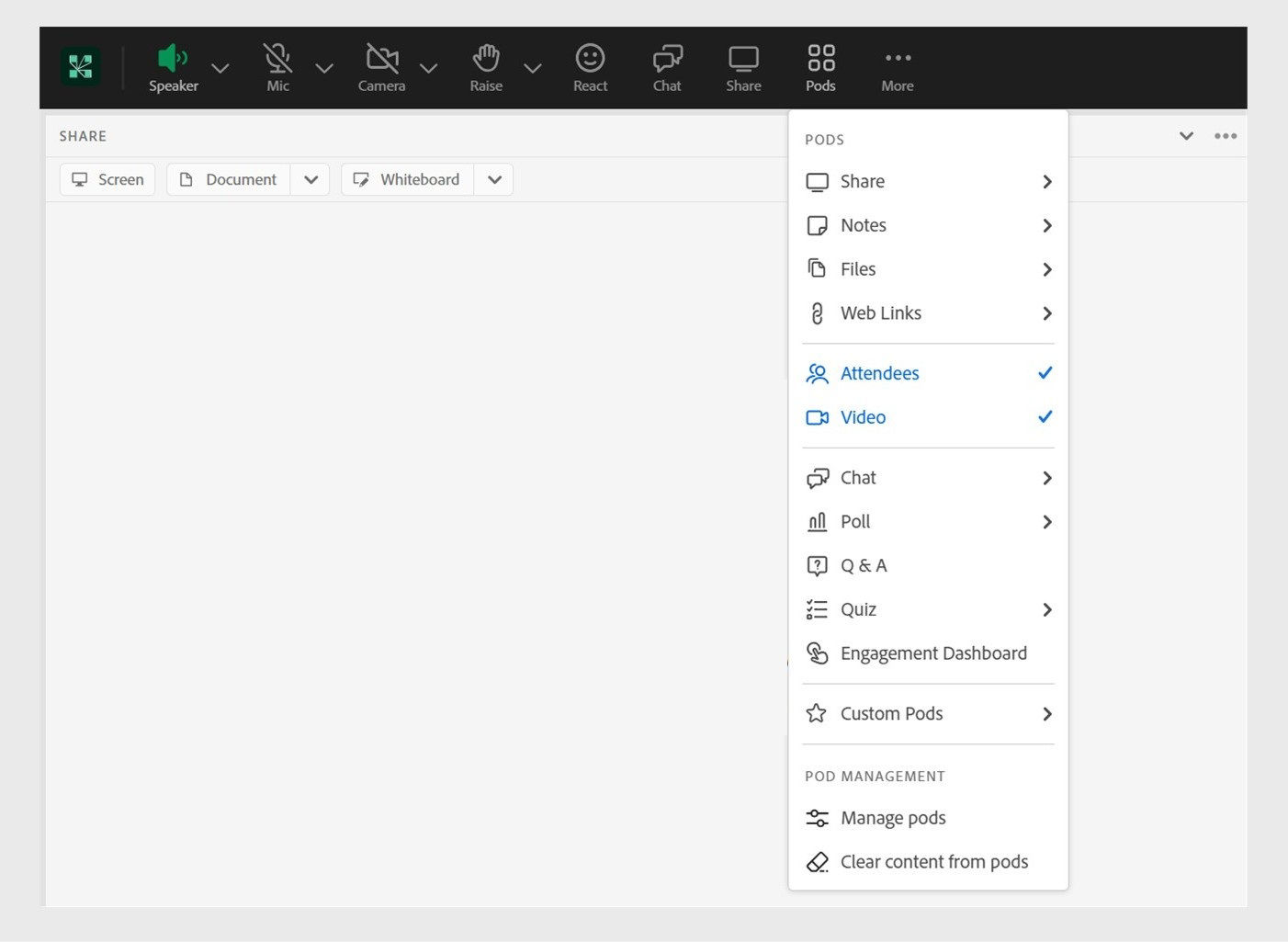This screenshot has width=1288, height=942.
Task: Open the More options ellipsis in toolbar
Action: point(898,59)
